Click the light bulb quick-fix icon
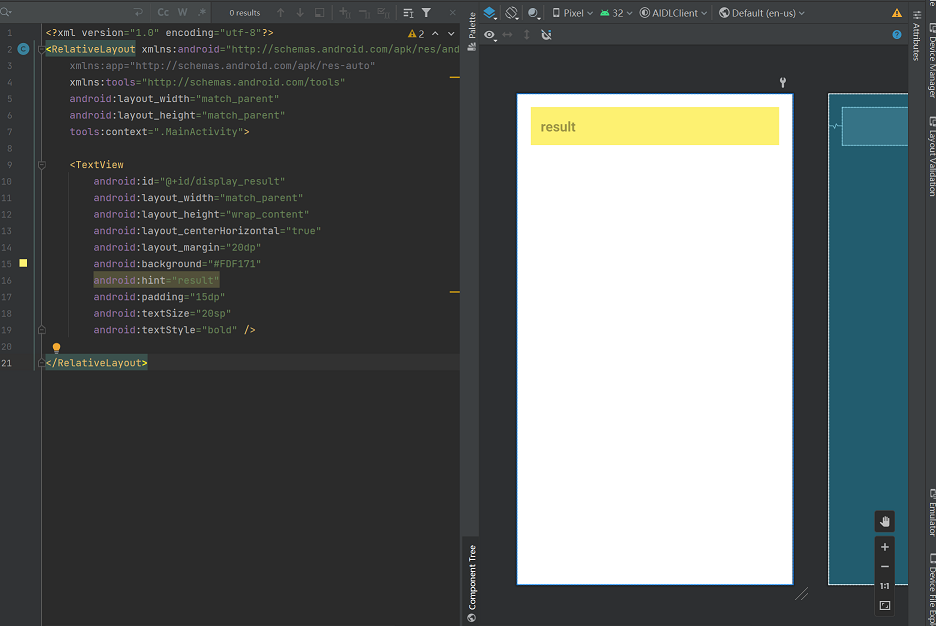Image resolution: width=936 pixels, height=626 pixels. [x=56, y=347]
